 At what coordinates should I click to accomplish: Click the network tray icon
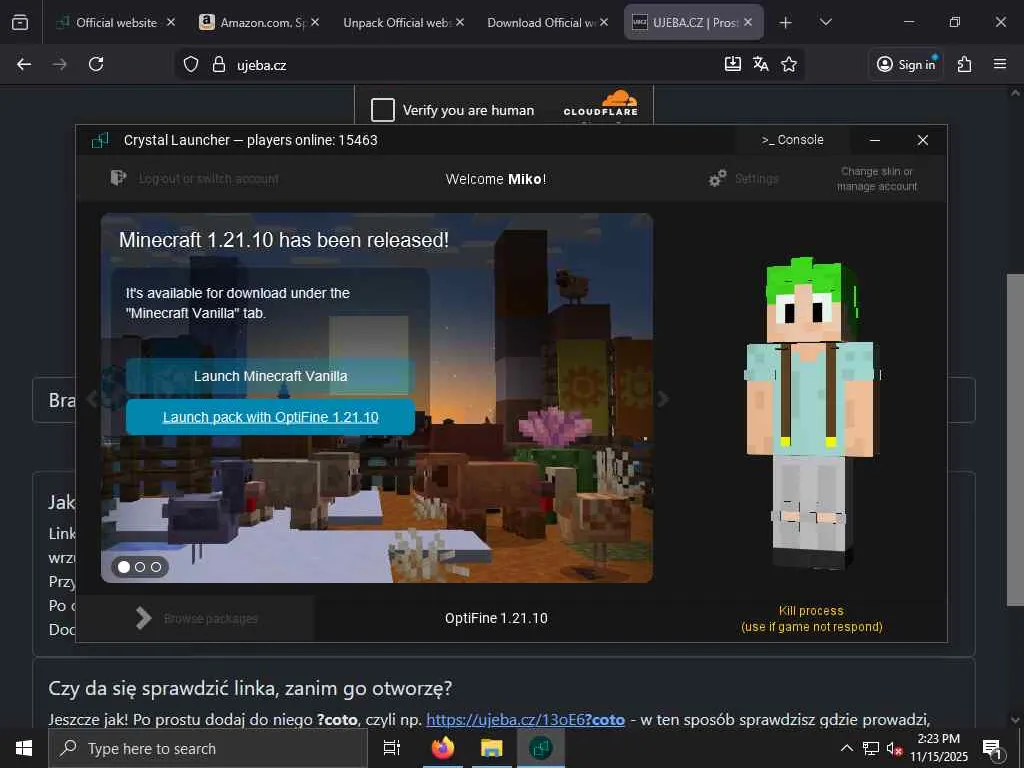(x=871, y=748)
